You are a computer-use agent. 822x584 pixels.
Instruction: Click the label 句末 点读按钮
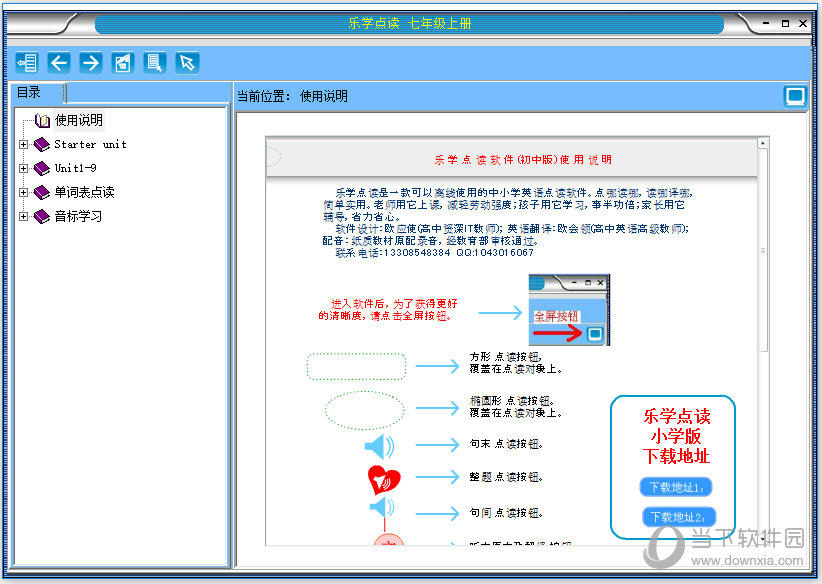[x=506, y=444]
